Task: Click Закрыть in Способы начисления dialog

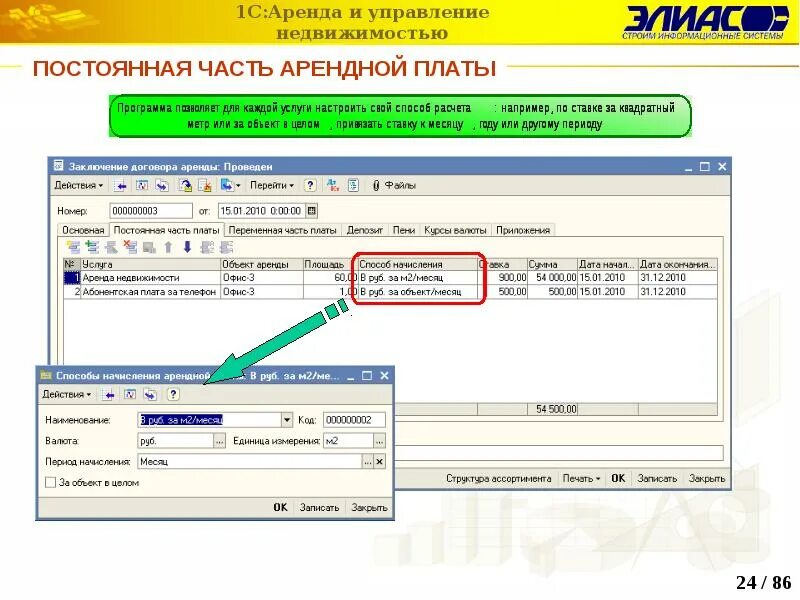Action: pos(369,508)
